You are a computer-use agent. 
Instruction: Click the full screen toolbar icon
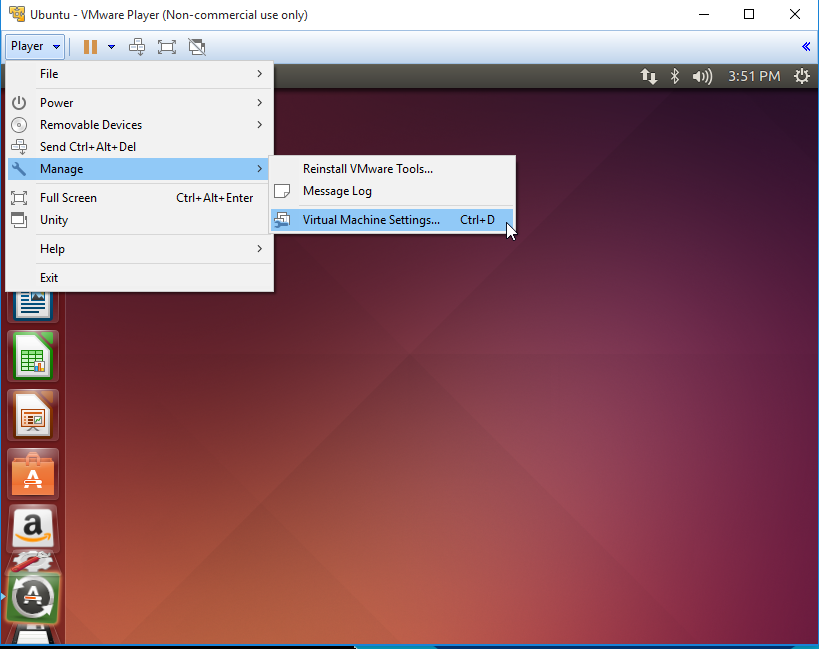167,46
